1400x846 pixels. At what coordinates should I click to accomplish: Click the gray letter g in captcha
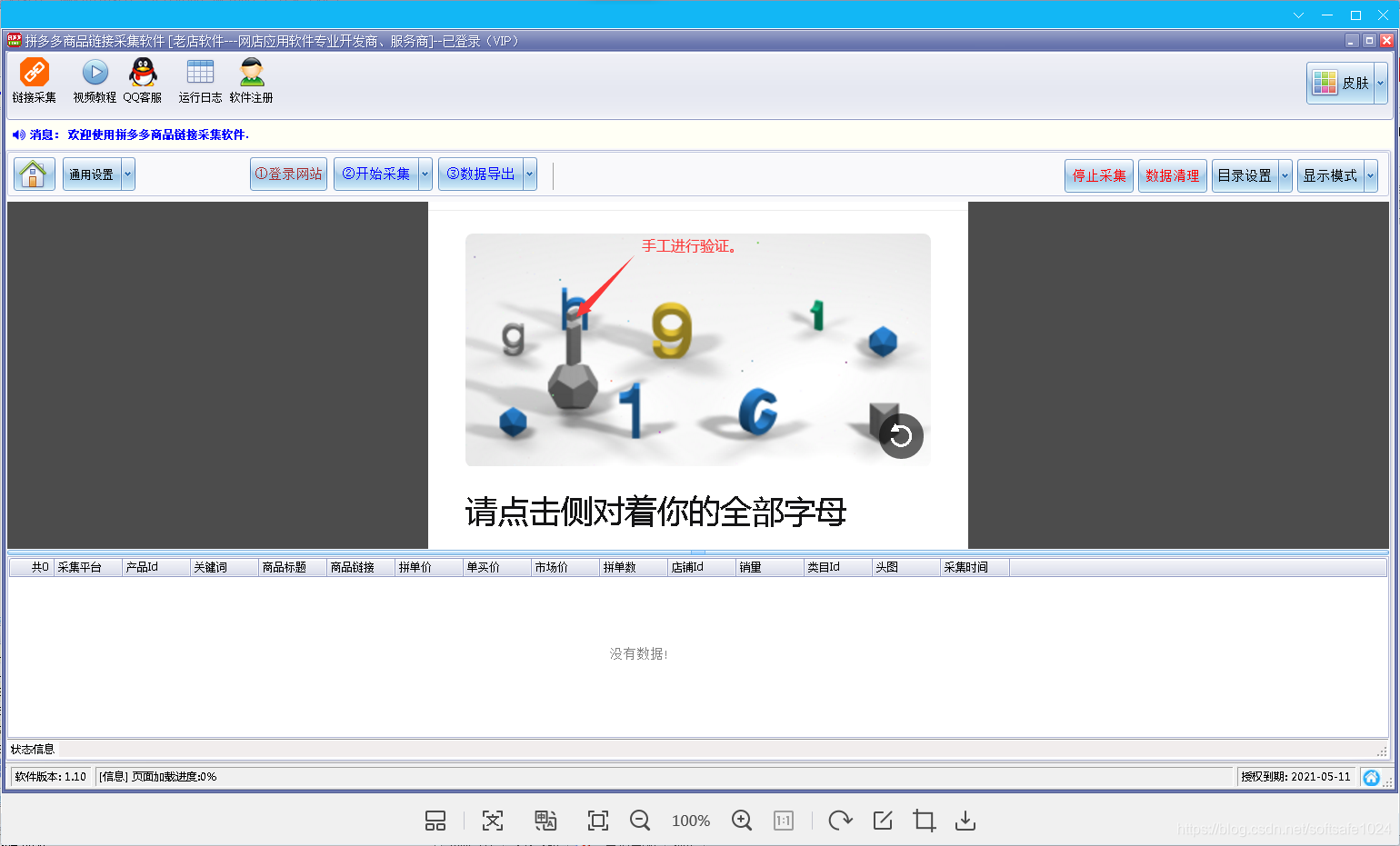pos(514,337)
